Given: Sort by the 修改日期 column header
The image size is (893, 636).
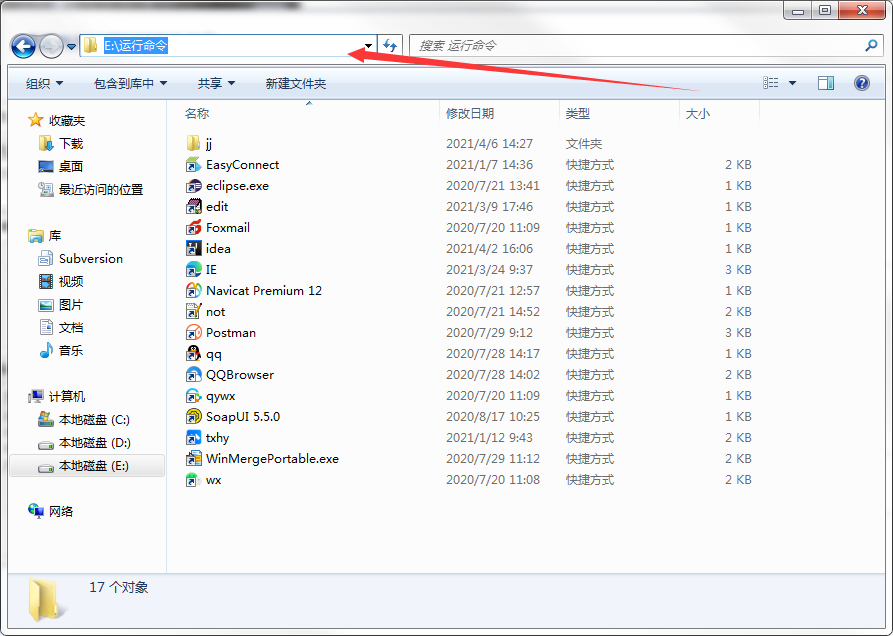Looking at the screenshot, I should (x=470, y=113).
